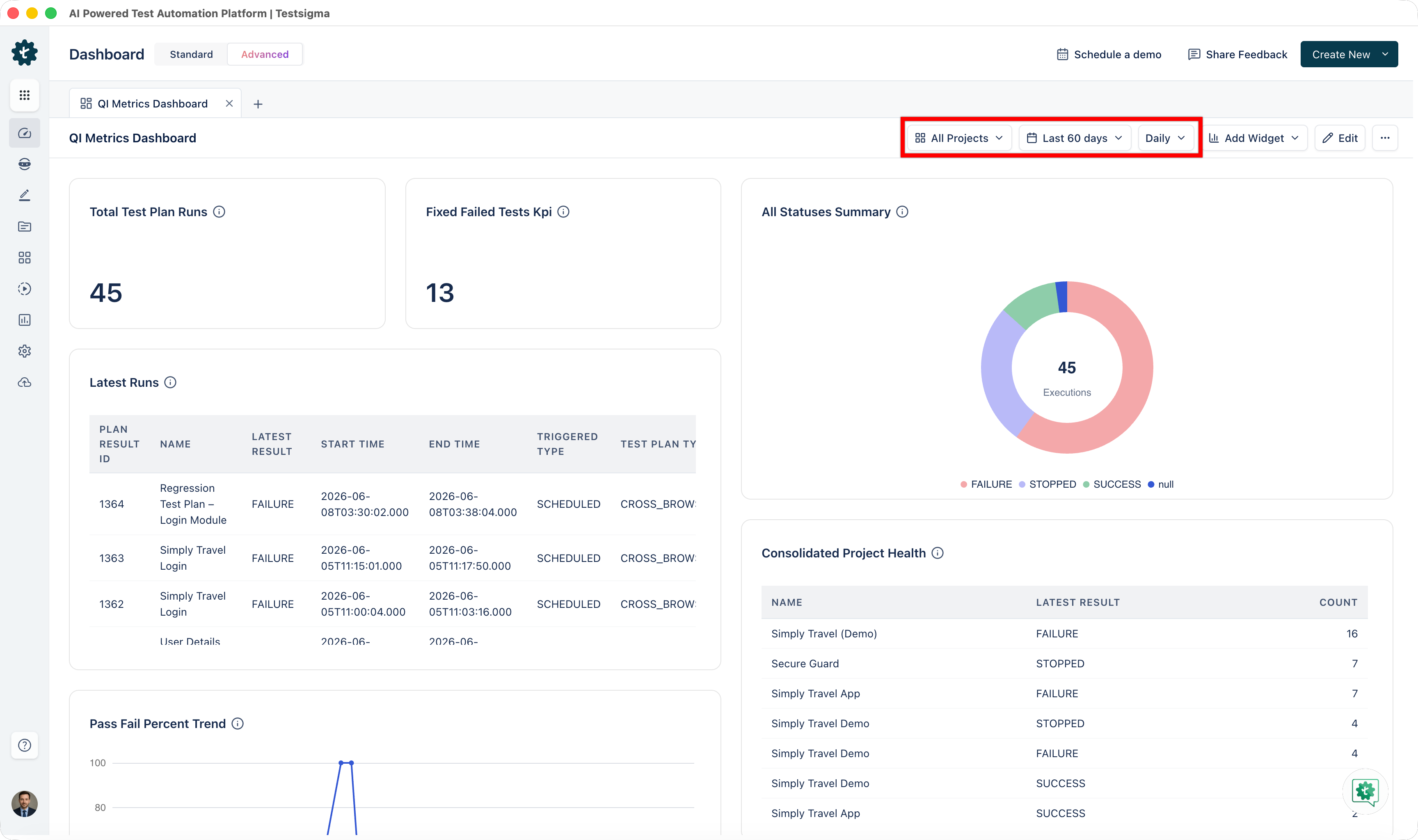Switch dashboard to Advanced mode
The image size is (1418, 840).
point(265,54)
